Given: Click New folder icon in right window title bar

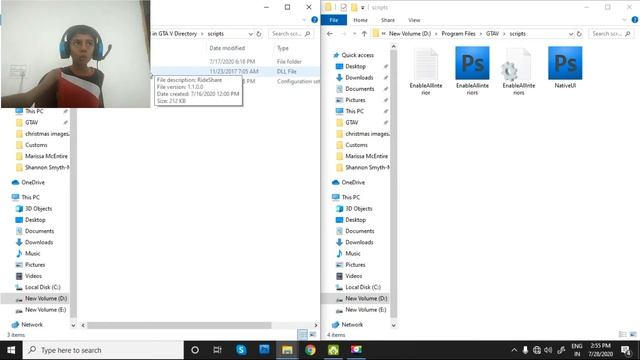Looking at the screenshot, I should point(354,7).
